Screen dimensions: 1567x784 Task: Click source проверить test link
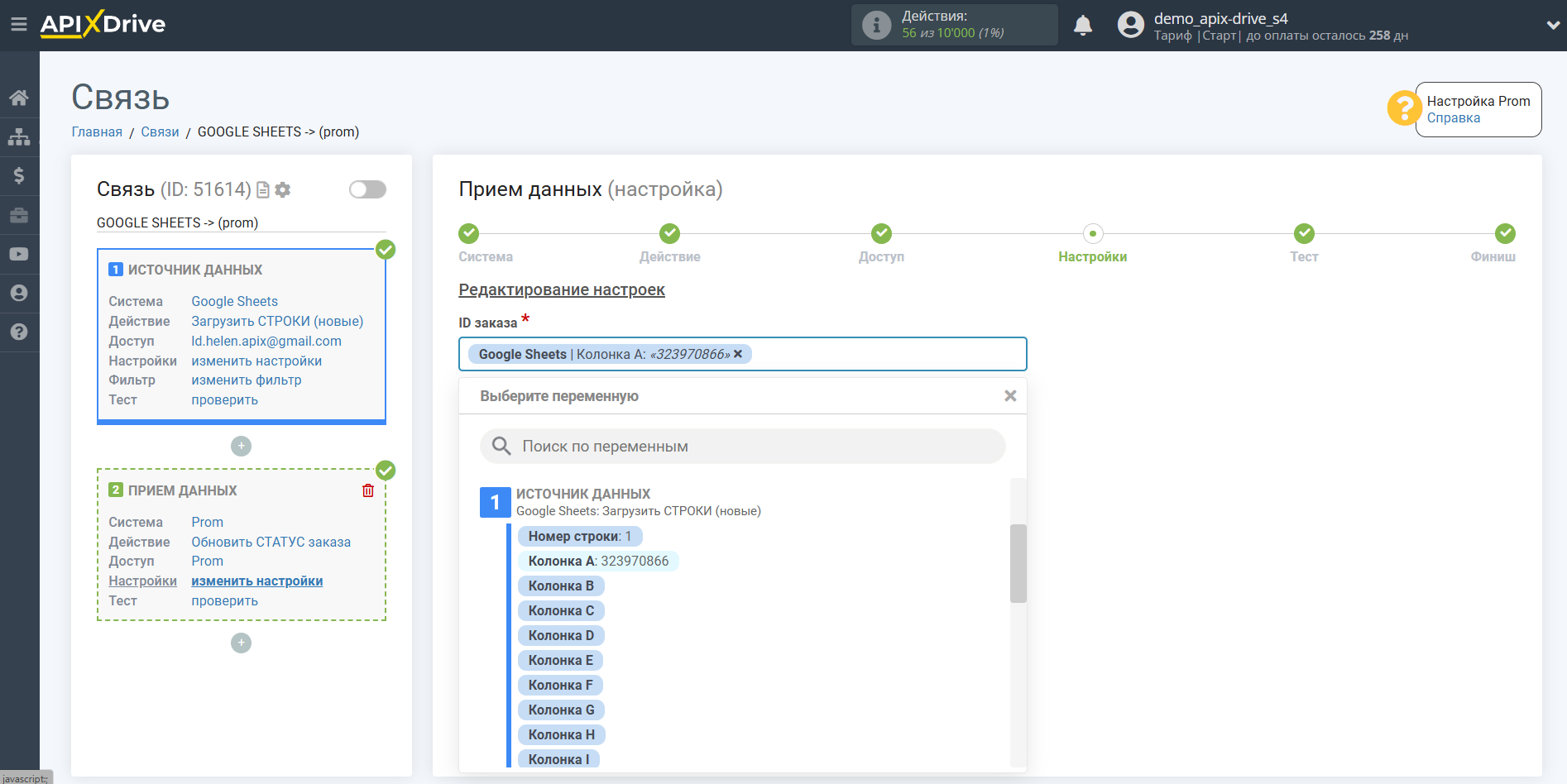pyautogui.click(x=224, y=399)
